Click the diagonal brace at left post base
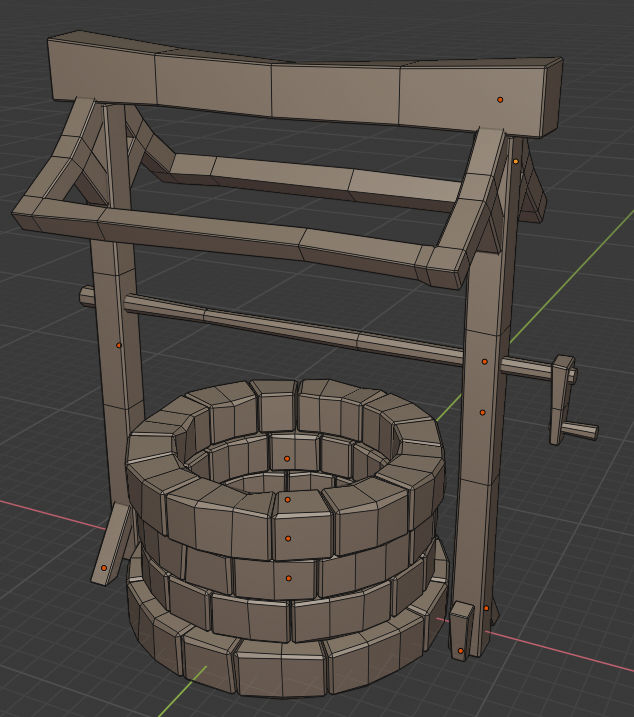 click(x=113, y=544)
